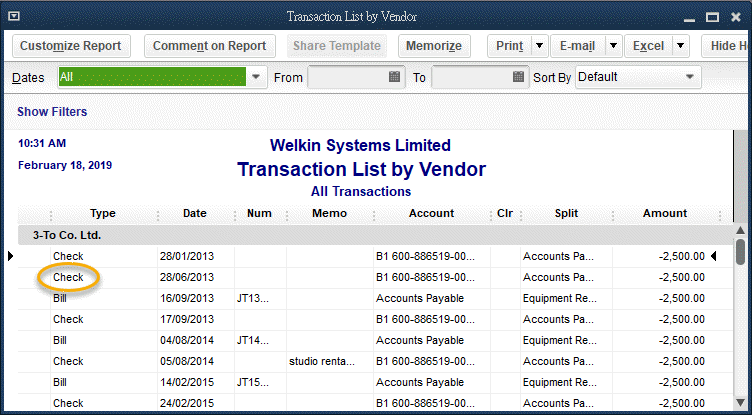Screen dimensions: 752x415
Task: Click the Split column header
Action: (x=566, y=213)
